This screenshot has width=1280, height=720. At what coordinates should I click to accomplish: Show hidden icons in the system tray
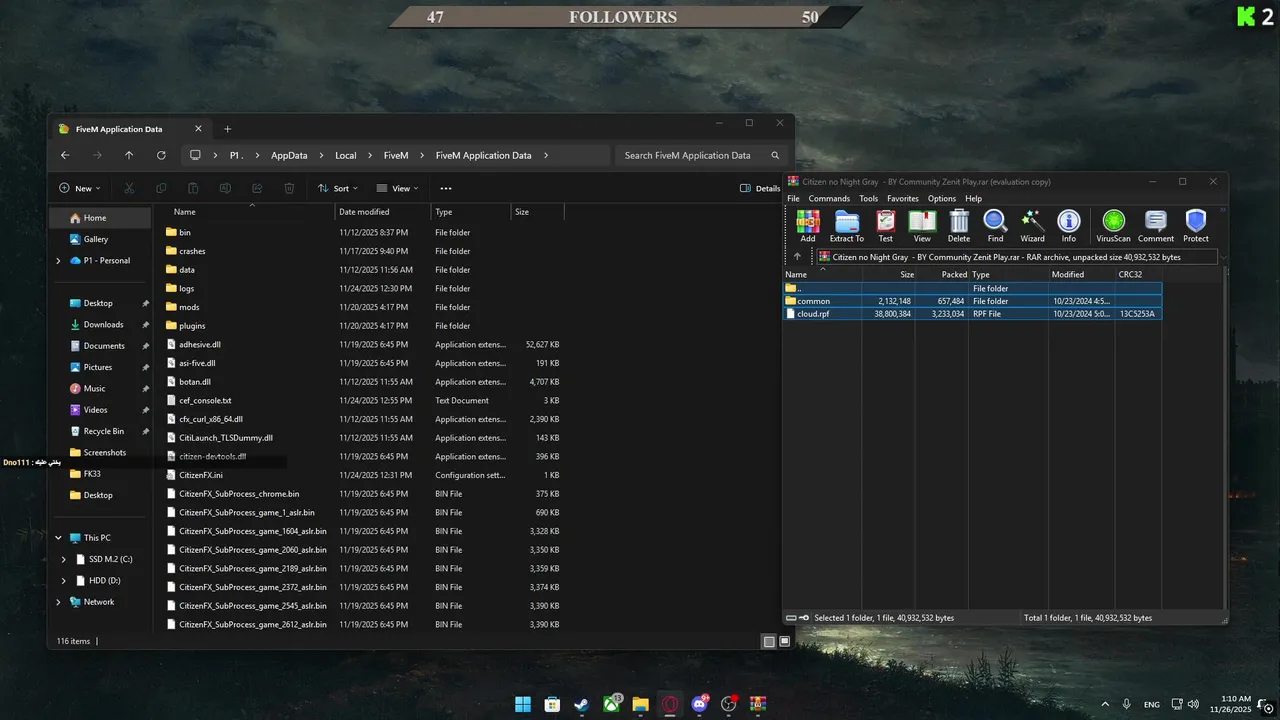click(x=1106, y=704)
